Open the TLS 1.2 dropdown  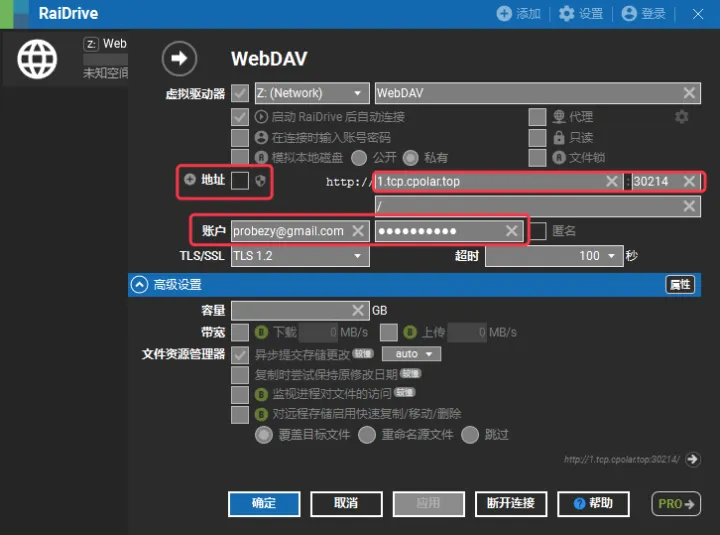click(300, 256)
